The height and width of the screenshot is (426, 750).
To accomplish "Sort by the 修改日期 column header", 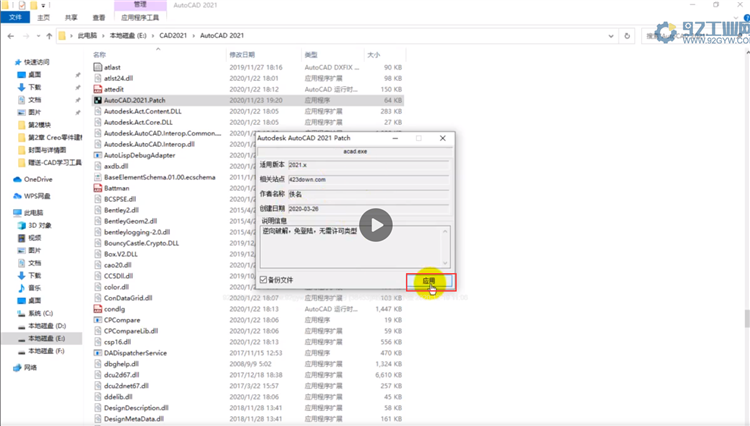I will click(242, 55).
